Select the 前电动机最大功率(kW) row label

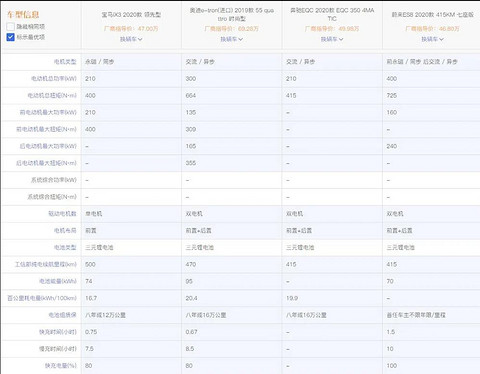48,112
